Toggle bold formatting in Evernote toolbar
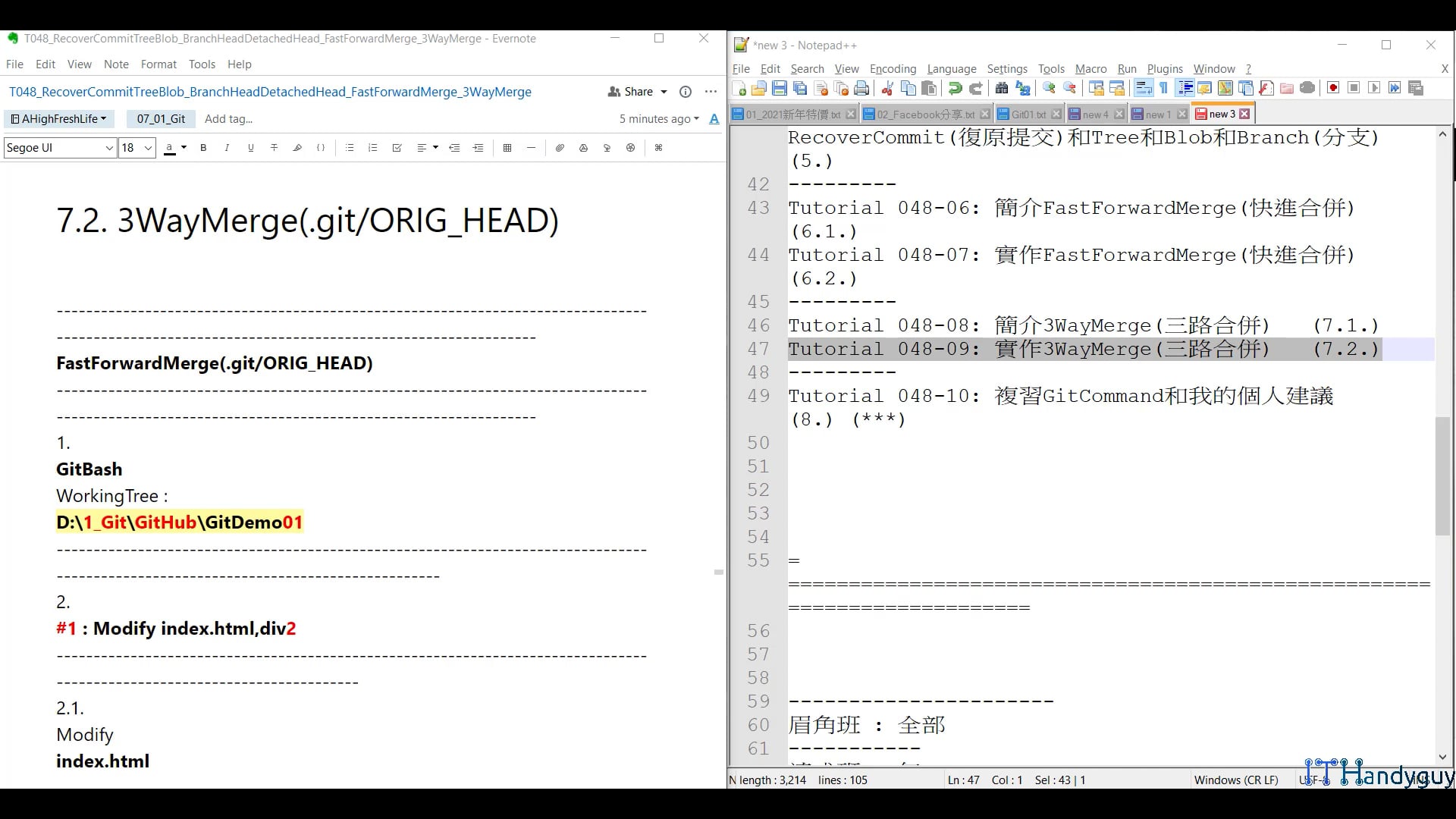Viewport: 1456px width, 819px height. (x=203, y=148)
